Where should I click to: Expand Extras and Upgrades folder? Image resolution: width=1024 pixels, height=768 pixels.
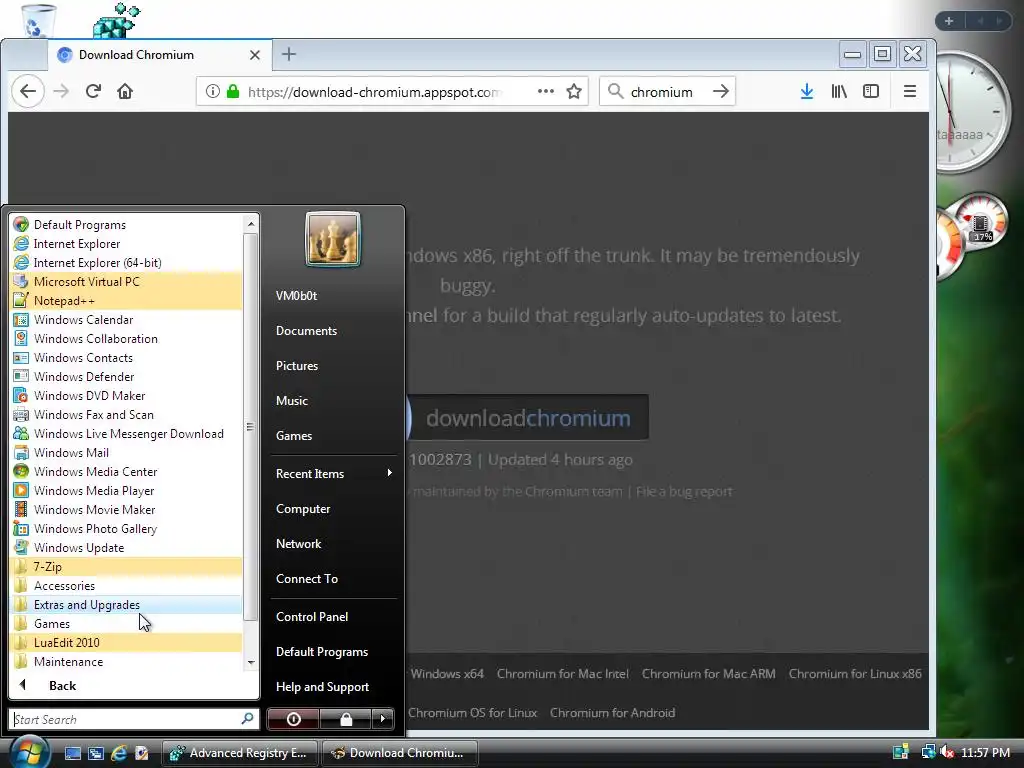click(127, 605)
